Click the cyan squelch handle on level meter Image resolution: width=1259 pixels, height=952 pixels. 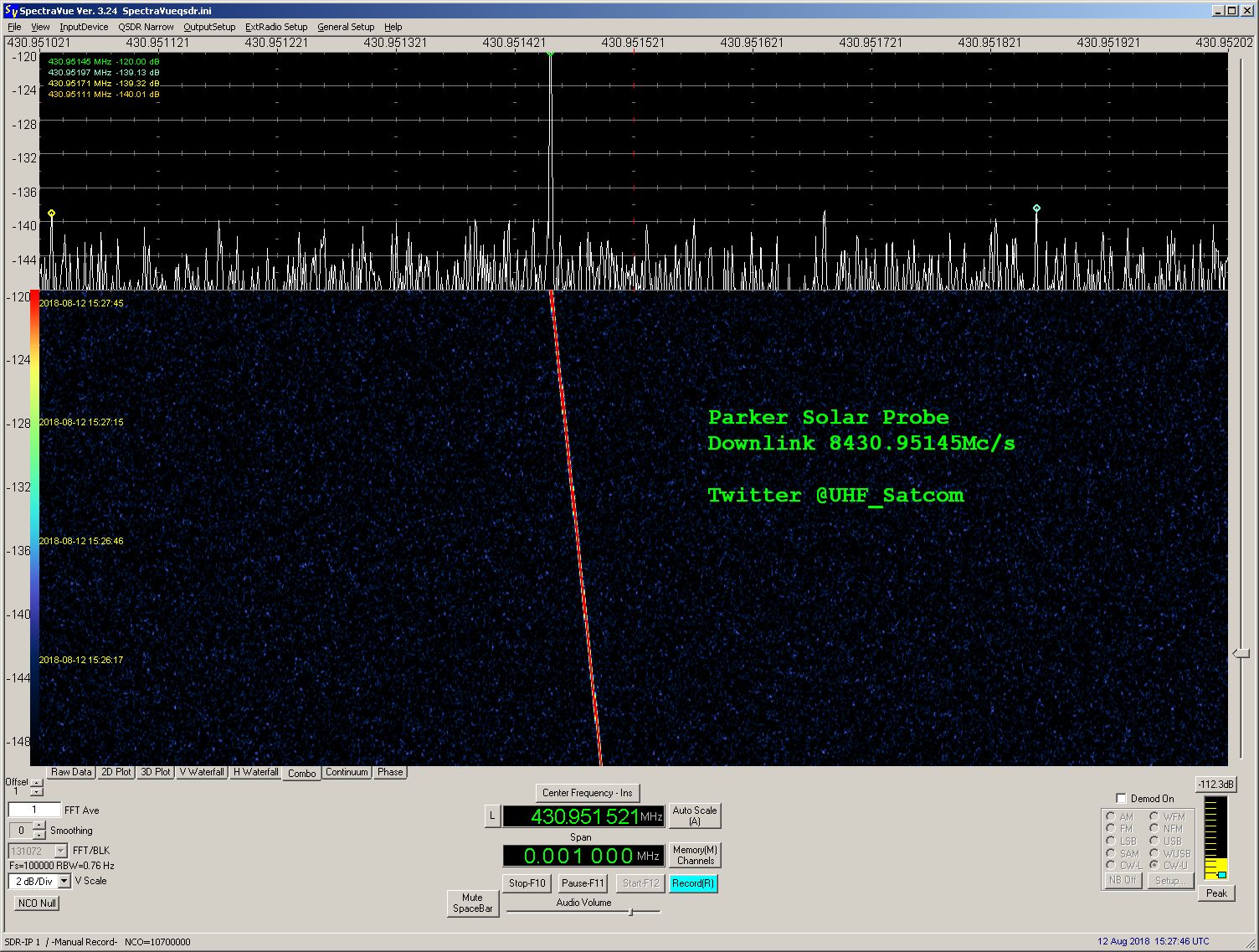[1221, 875]
